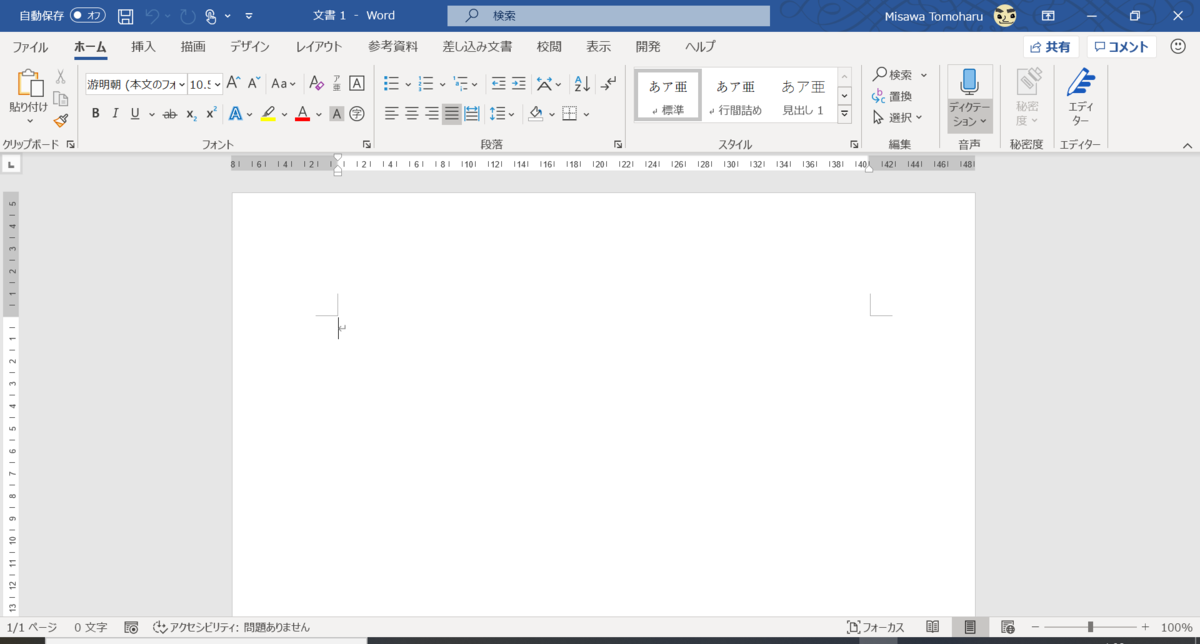The image size is (1200, 644).
Task: Click the Copy icon in clipboard group
Action: coord(60,98)
